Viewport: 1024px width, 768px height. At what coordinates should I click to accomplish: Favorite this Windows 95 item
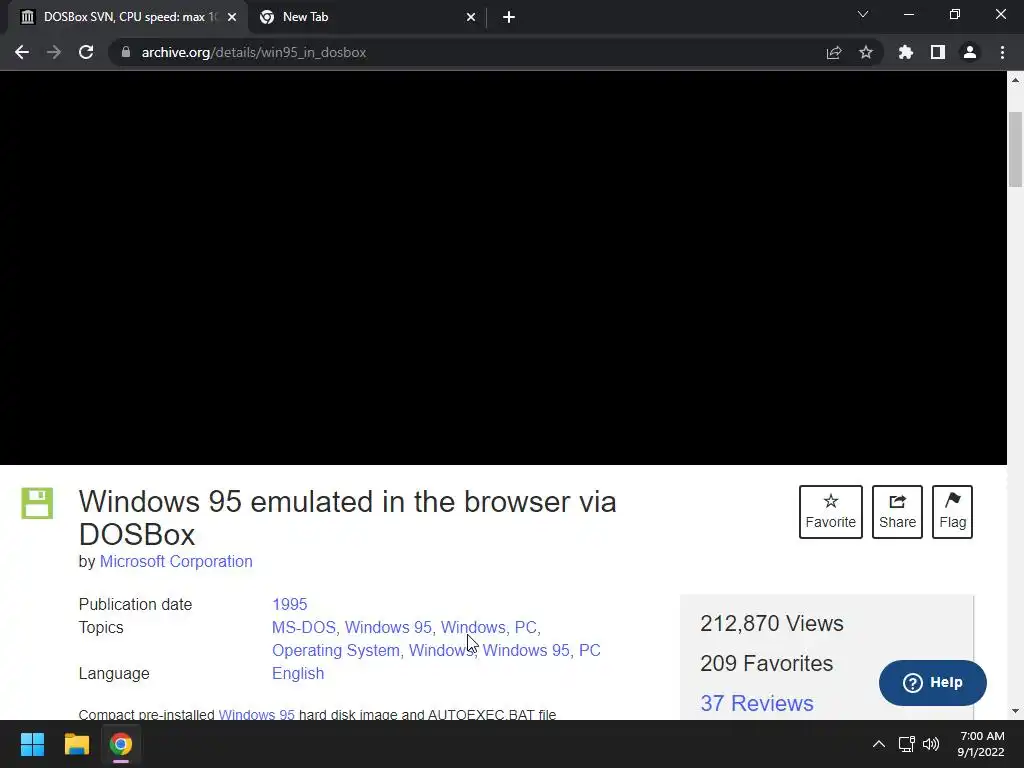coord(831,512)
